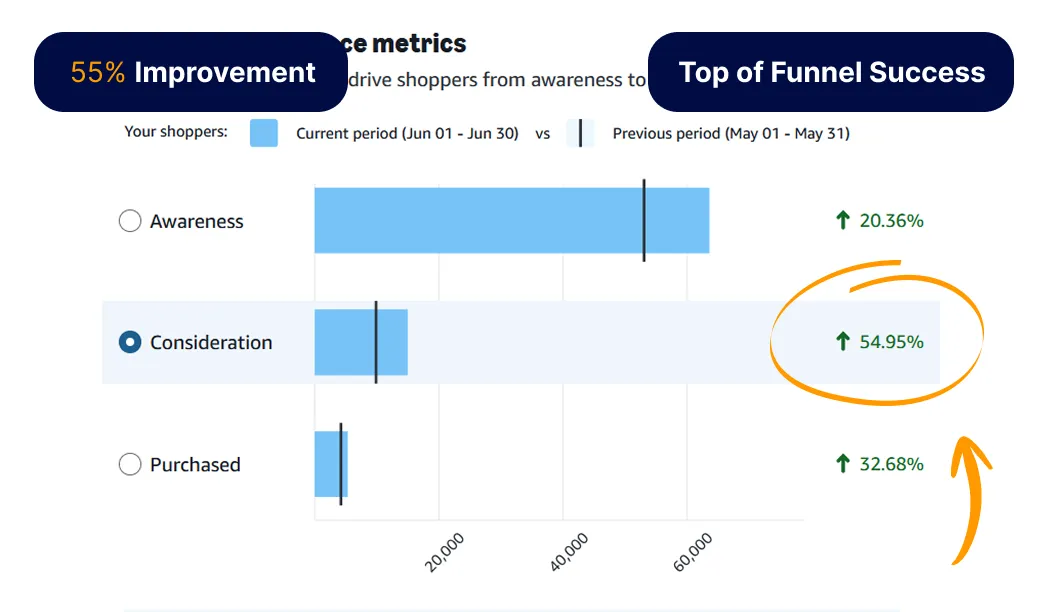This screenshot has height=612, width=1042.
Task: Click the Current period (Jun 01 - Jun 30) label
Action: [x=407, y=134]
